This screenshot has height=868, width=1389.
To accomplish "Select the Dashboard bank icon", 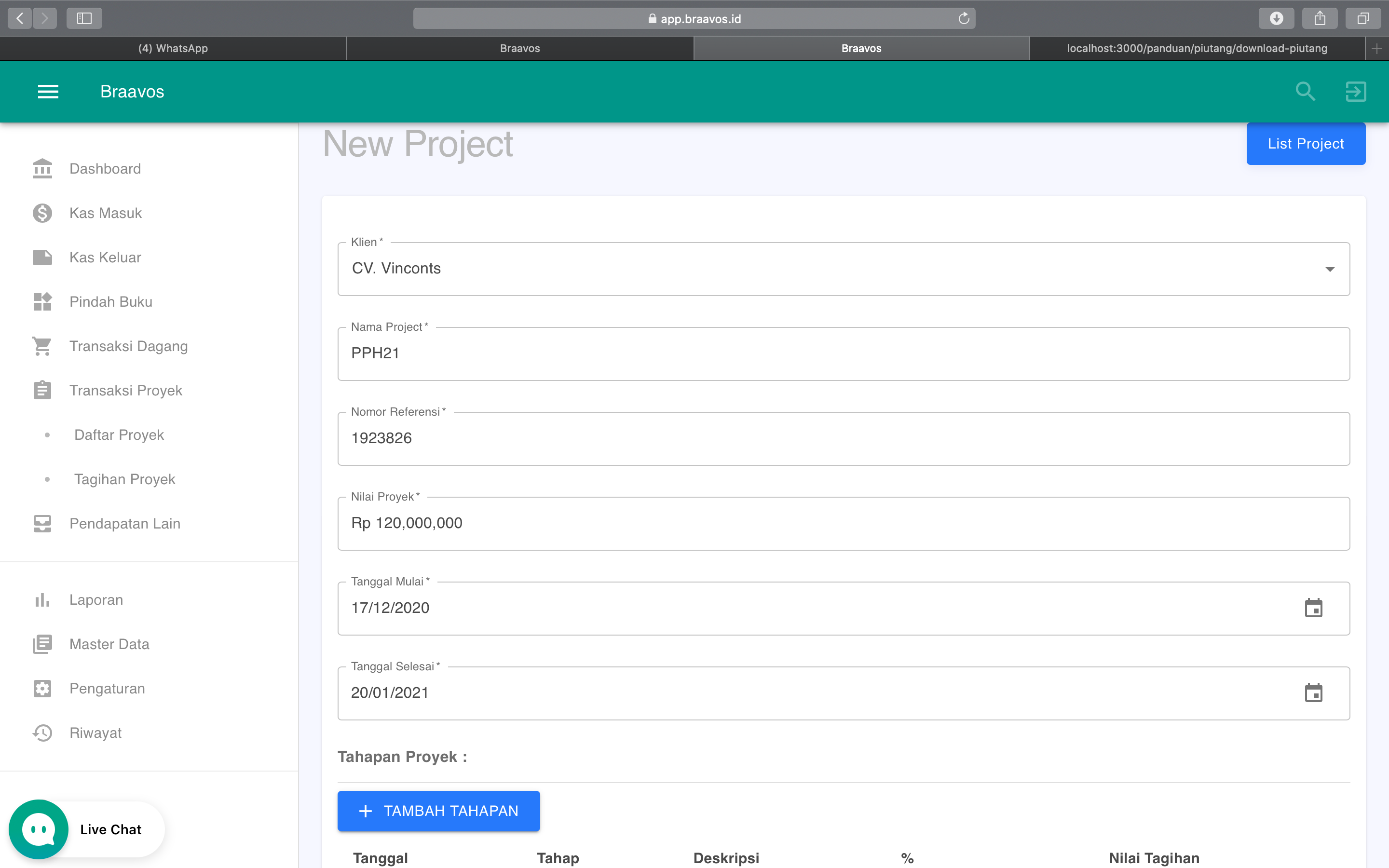I will point(42,168).
